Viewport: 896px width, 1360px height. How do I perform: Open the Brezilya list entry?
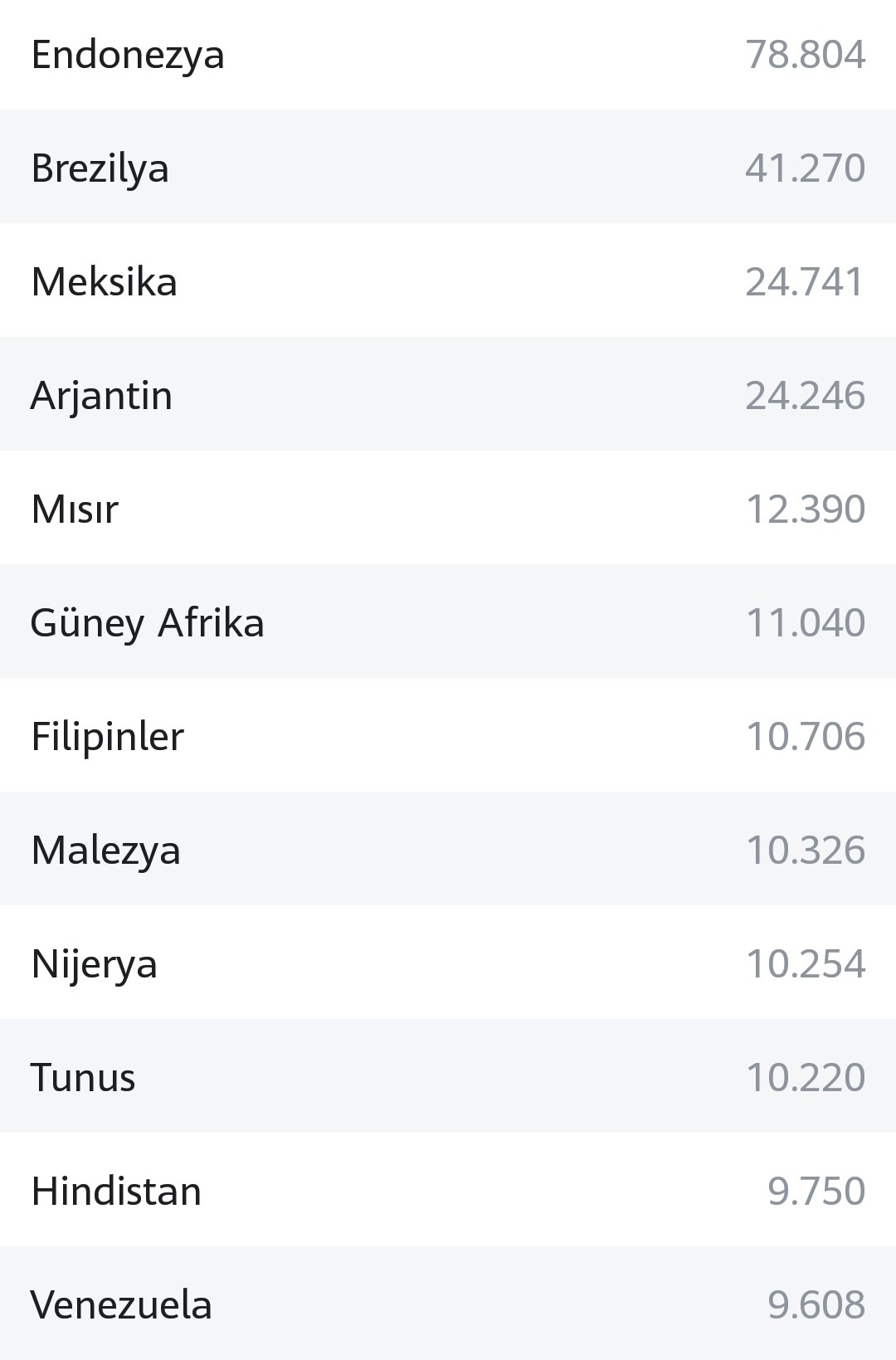click(x=448, y=167)
